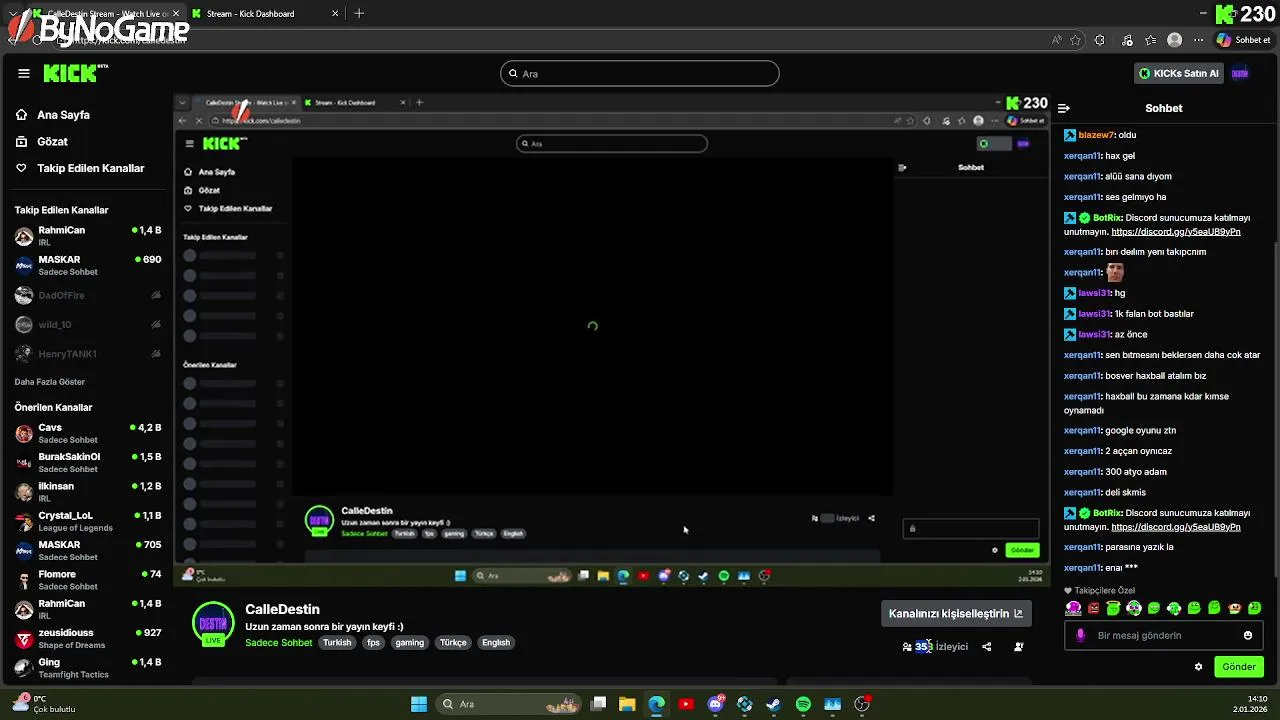
Task: Click Kanalınızı kişiselleştirin button
Action: point(956,614)
